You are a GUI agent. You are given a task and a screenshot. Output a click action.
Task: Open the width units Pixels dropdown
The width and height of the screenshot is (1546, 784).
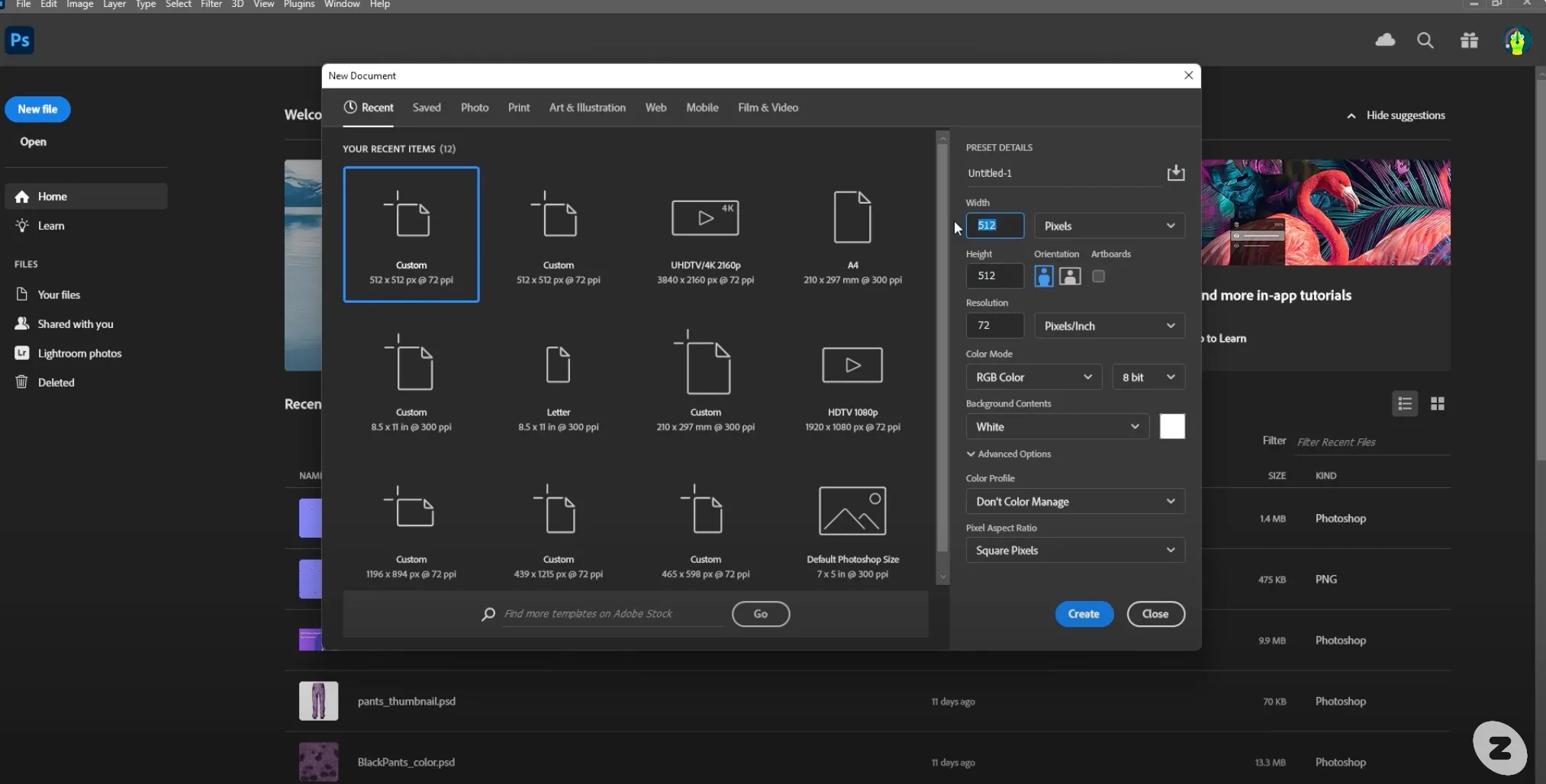1110,226
